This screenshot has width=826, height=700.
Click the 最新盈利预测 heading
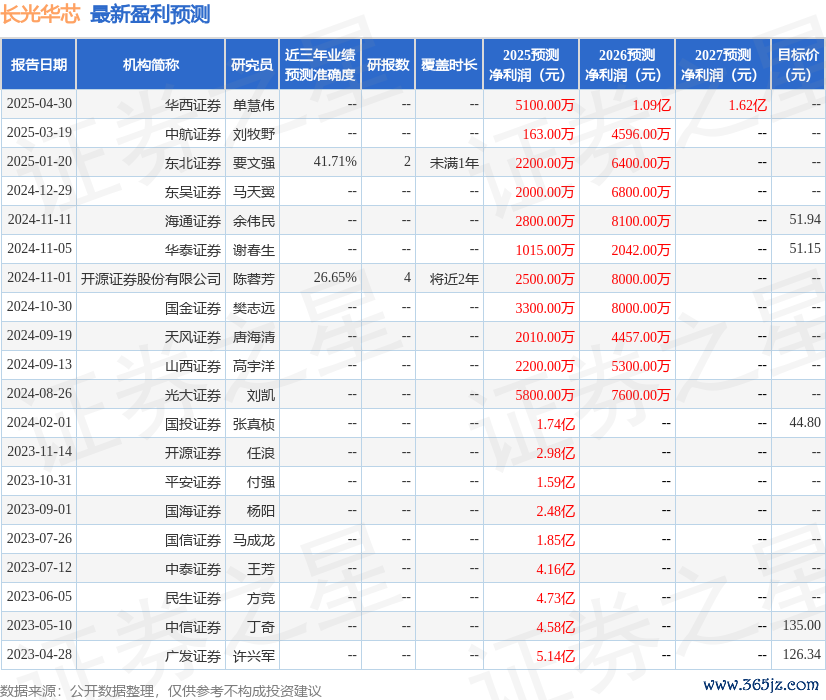pyautogui.click(x=150, y=14)
